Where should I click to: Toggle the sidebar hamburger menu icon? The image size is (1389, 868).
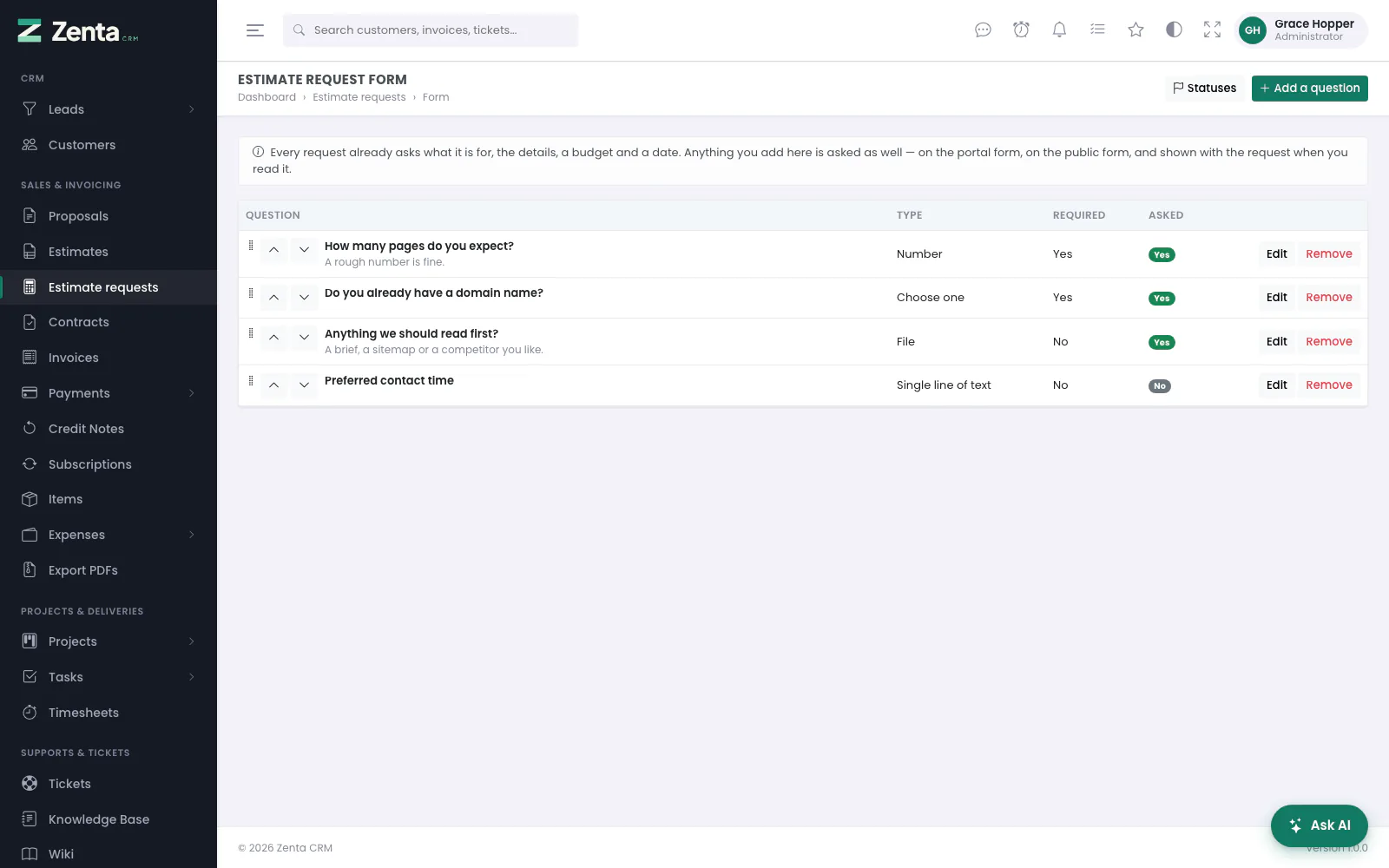coord(255,30)
